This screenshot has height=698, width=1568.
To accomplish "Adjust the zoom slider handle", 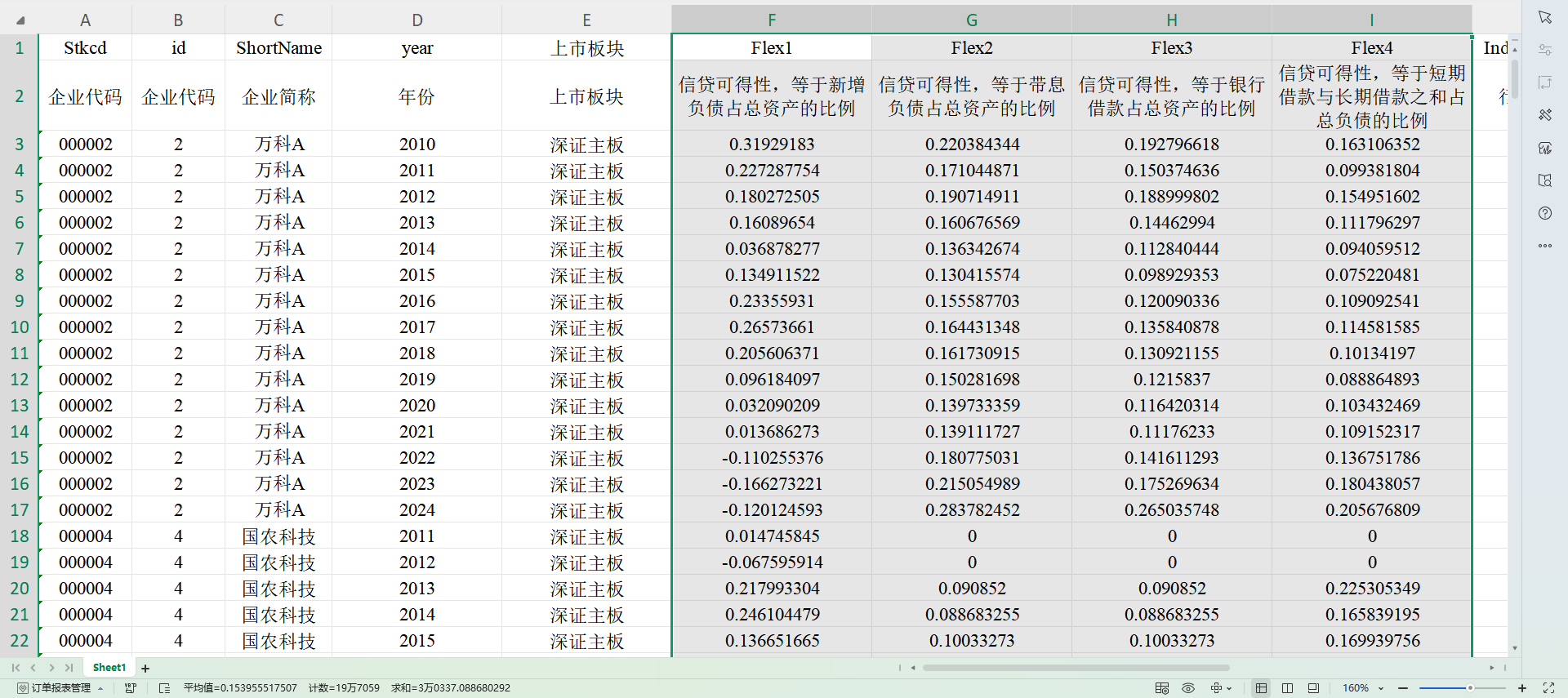I will pos(1470,688).
